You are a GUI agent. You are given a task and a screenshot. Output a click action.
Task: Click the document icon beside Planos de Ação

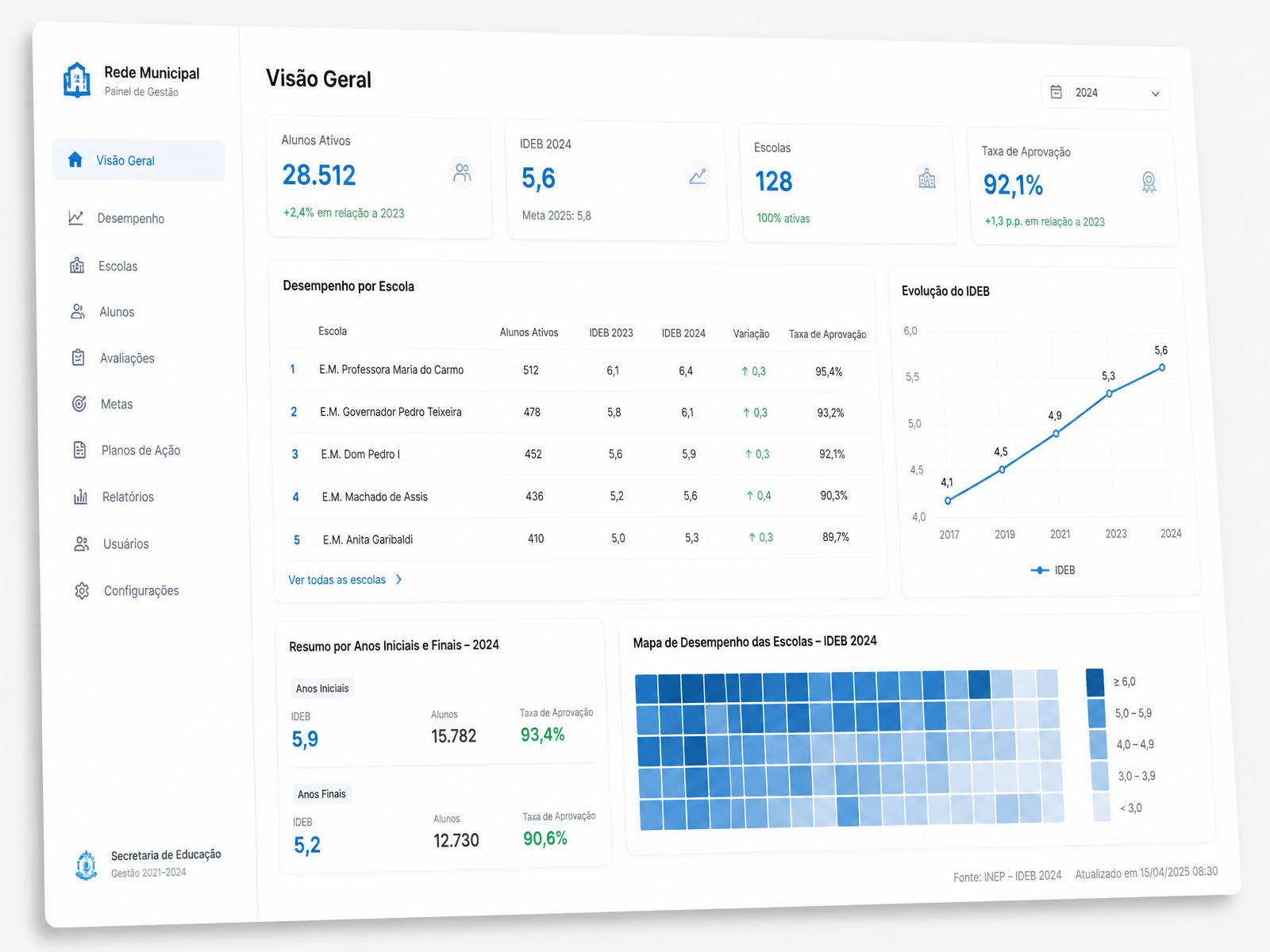pyautogui.click(x=80, y=450)
